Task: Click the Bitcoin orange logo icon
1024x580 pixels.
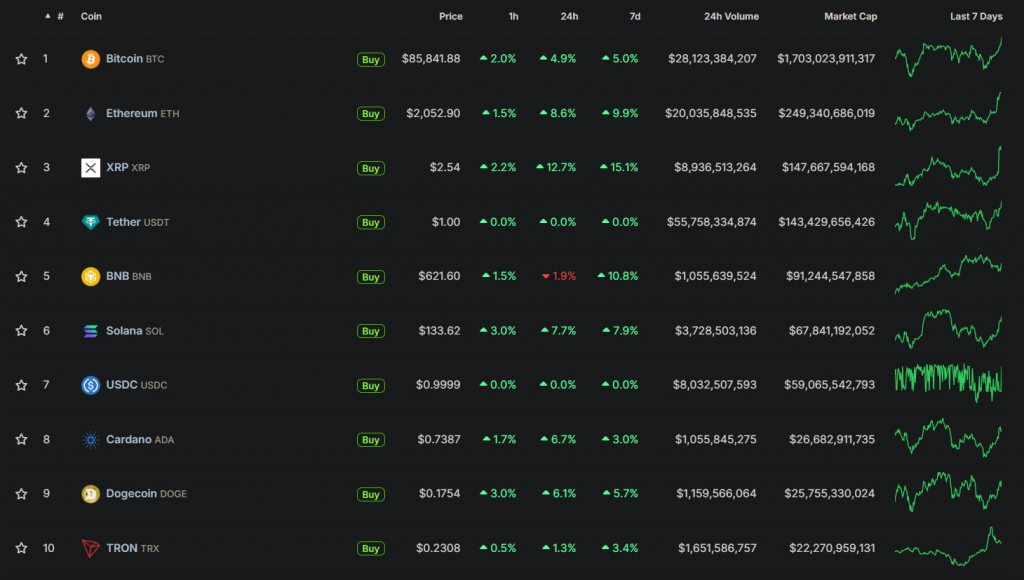Action: (91, 59)
